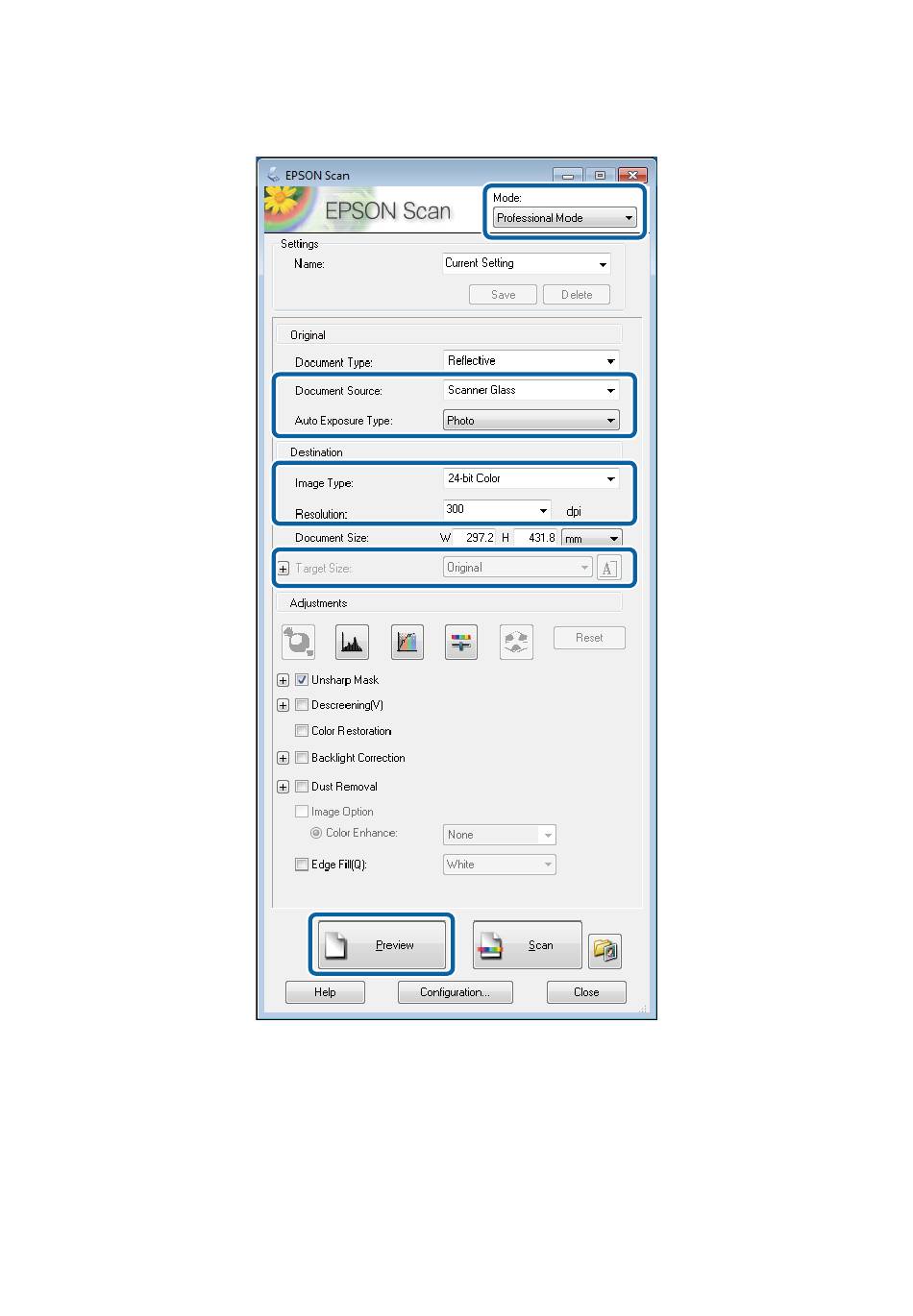
Task: Click the Auto Exposure icon button
Action: (x=298, y=642)
